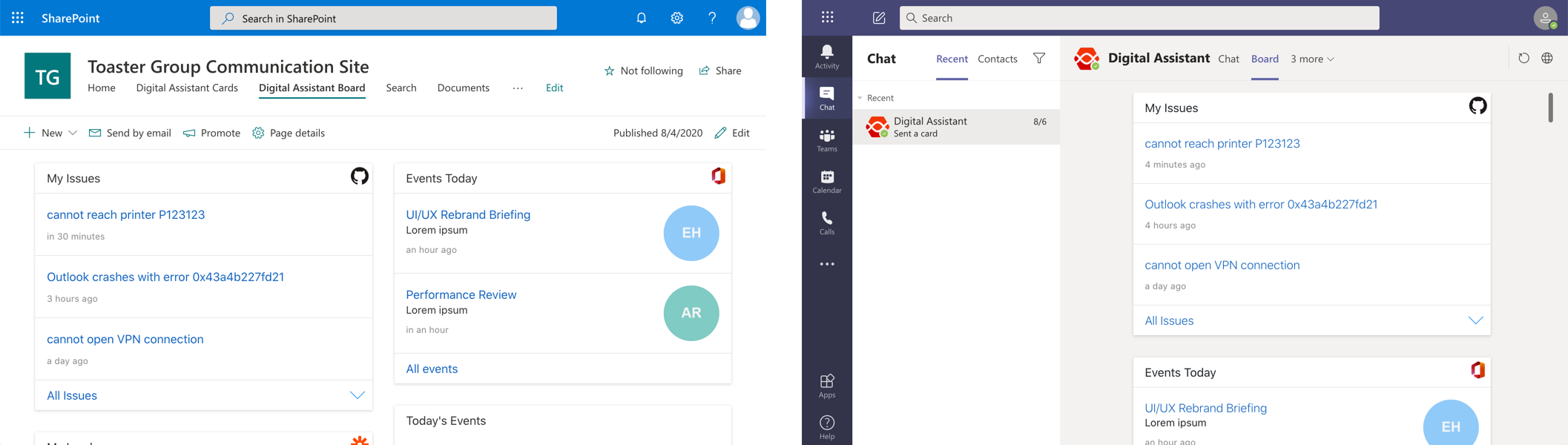Open Search nav item in SharePoint

(x=401, y=88)
